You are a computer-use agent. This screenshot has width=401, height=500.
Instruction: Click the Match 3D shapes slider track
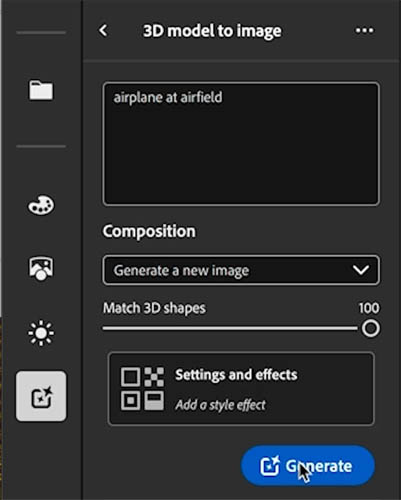pos(230,328)
